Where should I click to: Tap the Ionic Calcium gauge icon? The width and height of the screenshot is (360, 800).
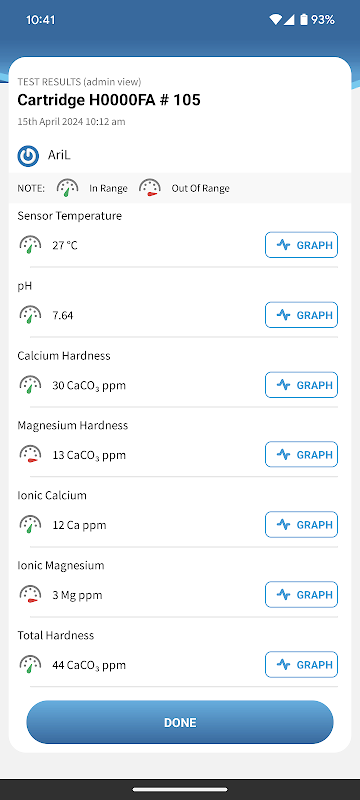(30, 524)
